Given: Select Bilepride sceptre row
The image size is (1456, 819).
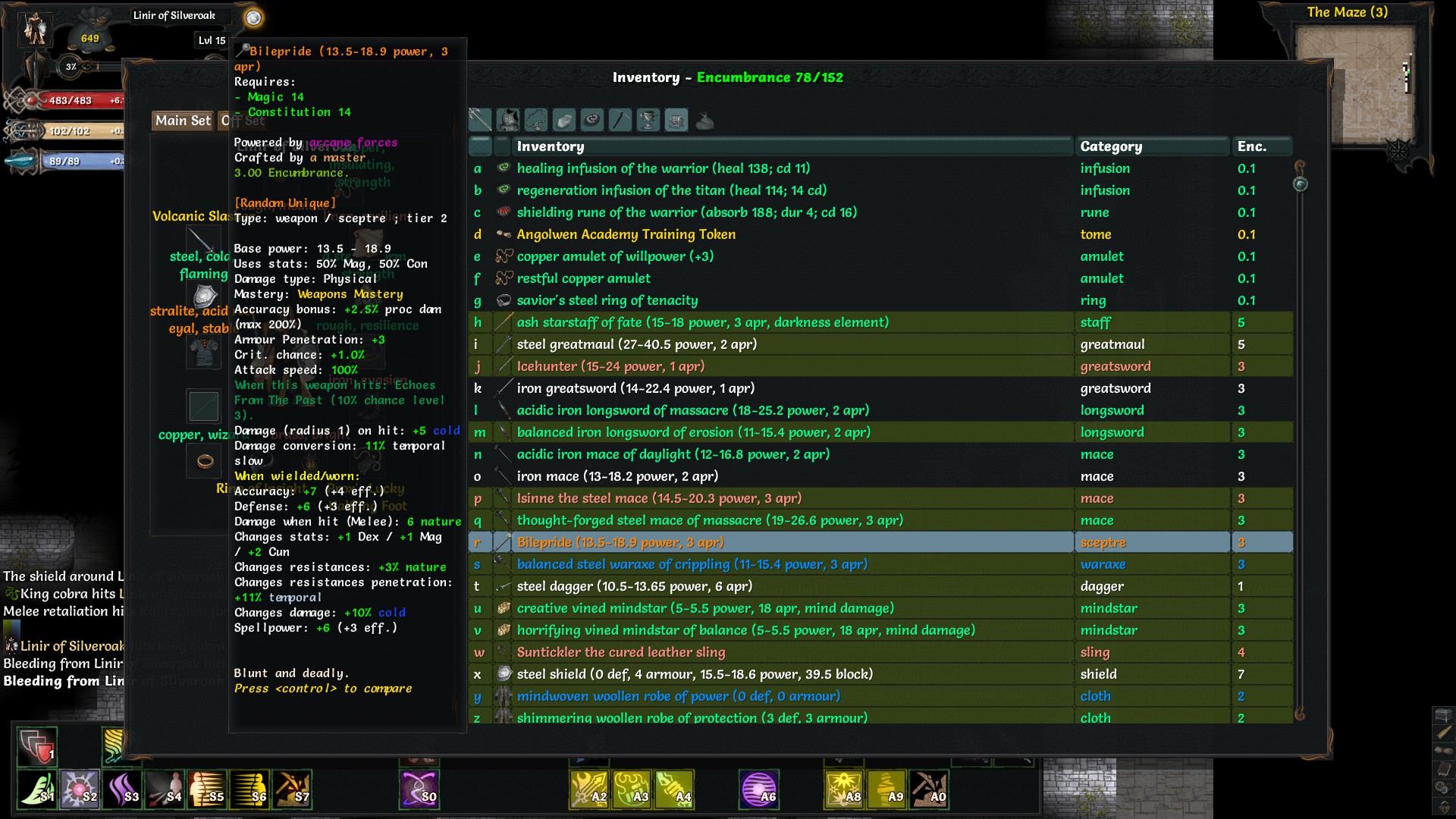Looking at the screenshot, I should [880, 542].
